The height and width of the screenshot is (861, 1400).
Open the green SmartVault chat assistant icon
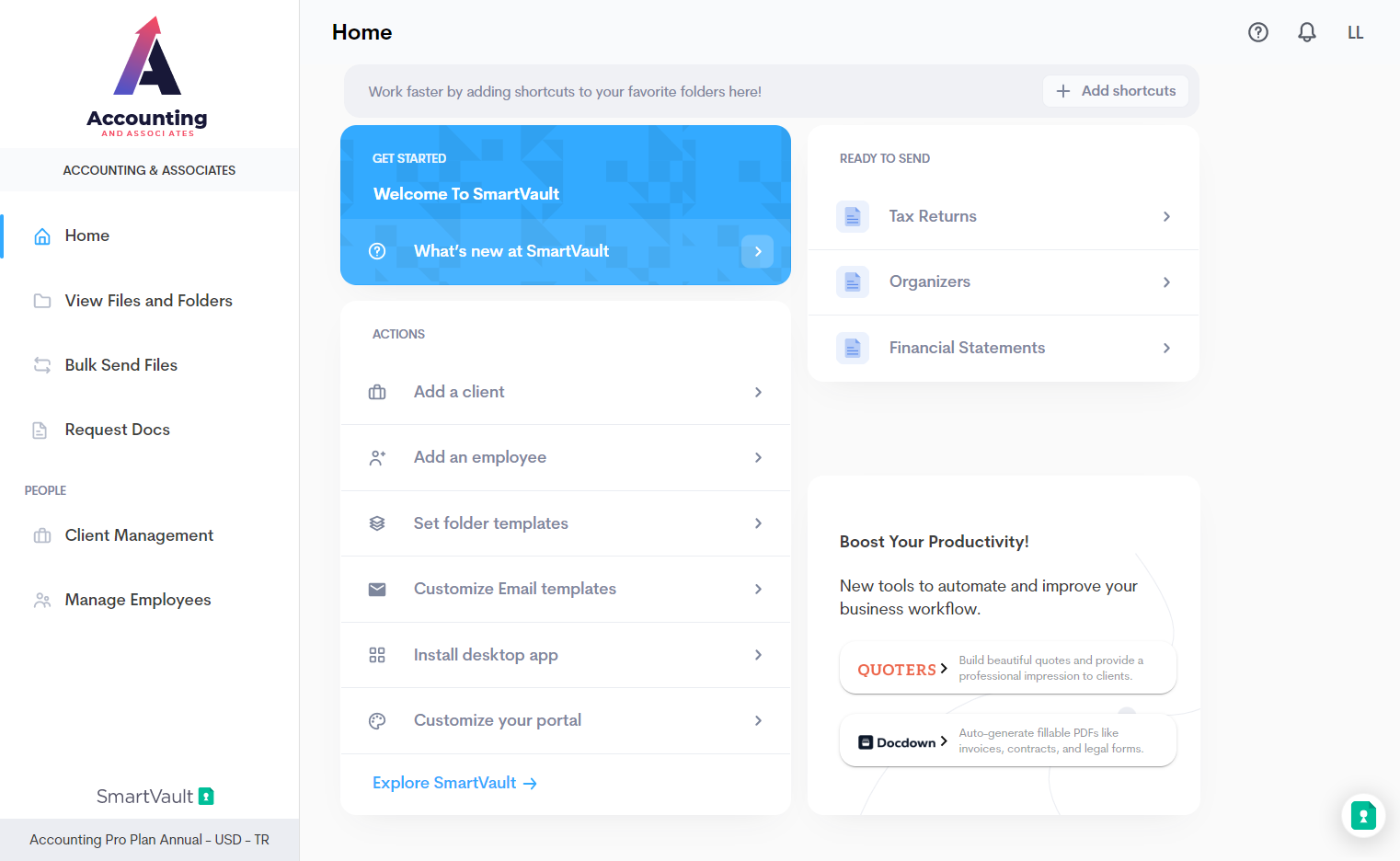click(1362, 815)
